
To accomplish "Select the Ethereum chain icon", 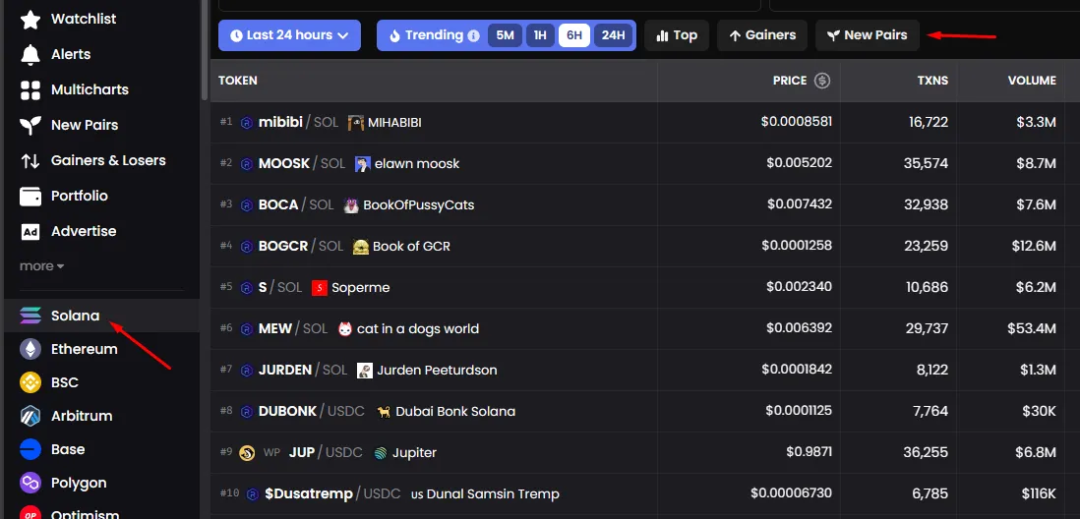I will (30, 349).
